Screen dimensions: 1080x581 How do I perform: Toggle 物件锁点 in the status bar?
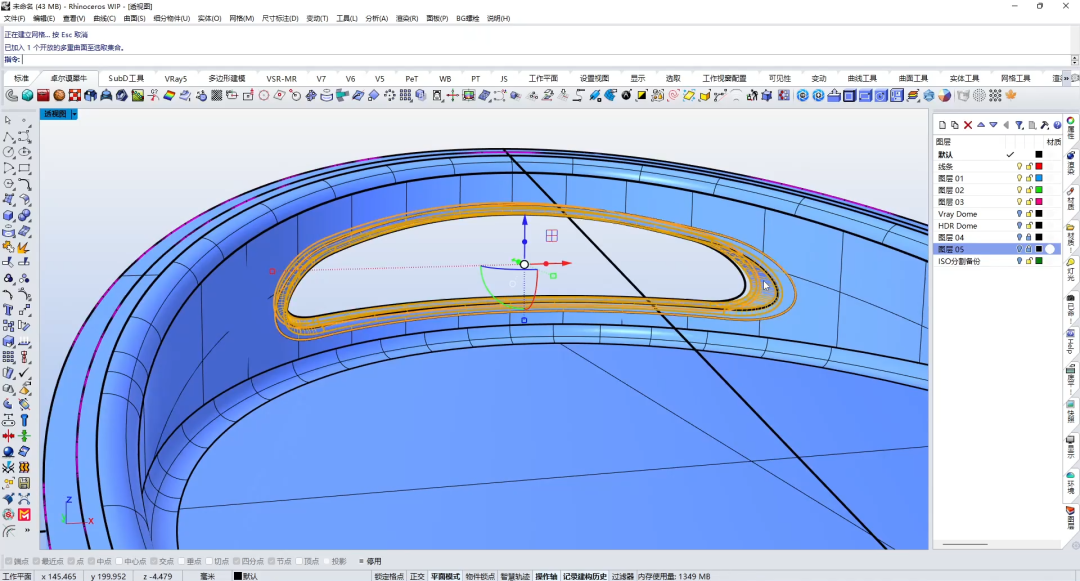[x=480, y=576]
